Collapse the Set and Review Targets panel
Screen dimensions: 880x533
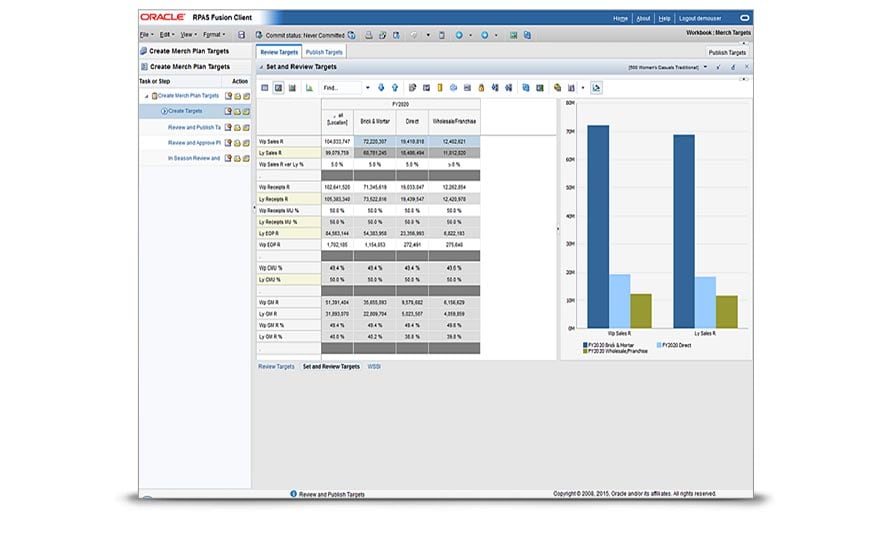(x=260, y=67)
